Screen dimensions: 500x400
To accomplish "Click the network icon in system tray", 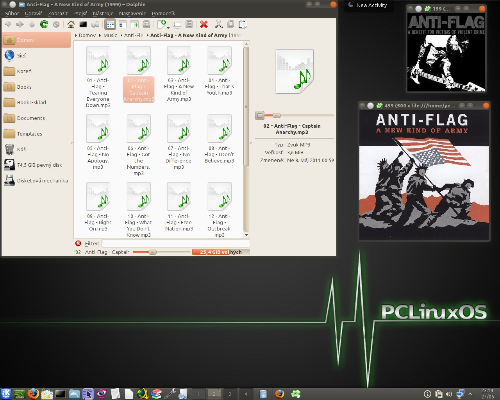I will pos(460,394).
